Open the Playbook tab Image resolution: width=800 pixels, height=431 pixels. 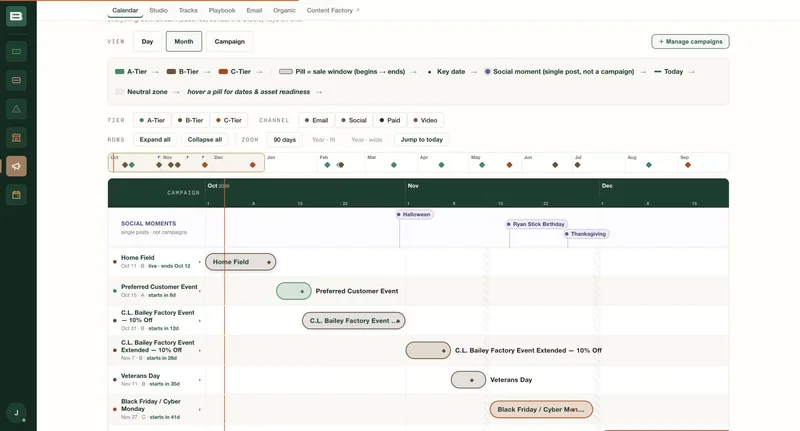point(222,10)
